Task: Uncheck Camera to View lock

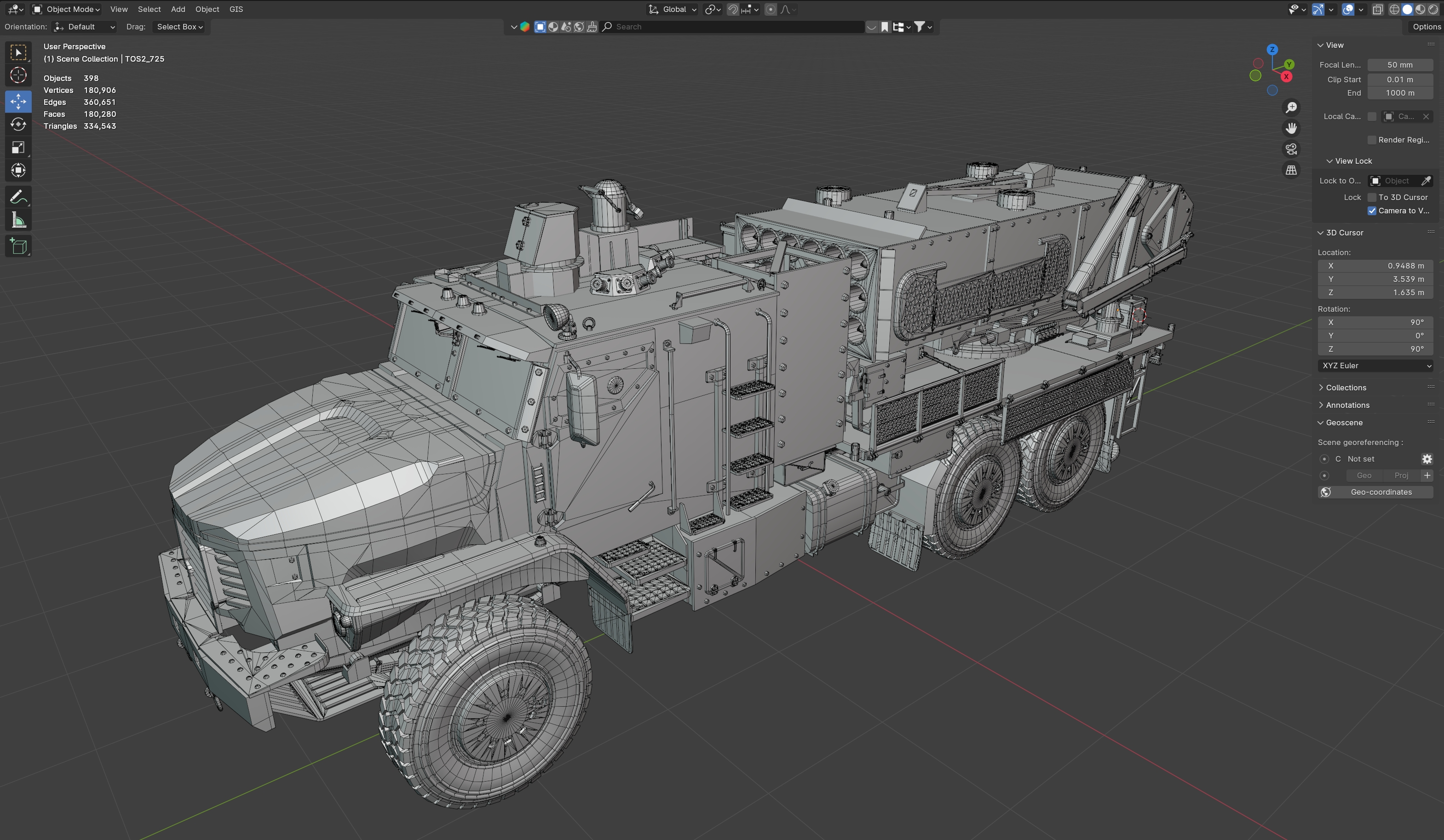Action: click(x=1372, y=211)
